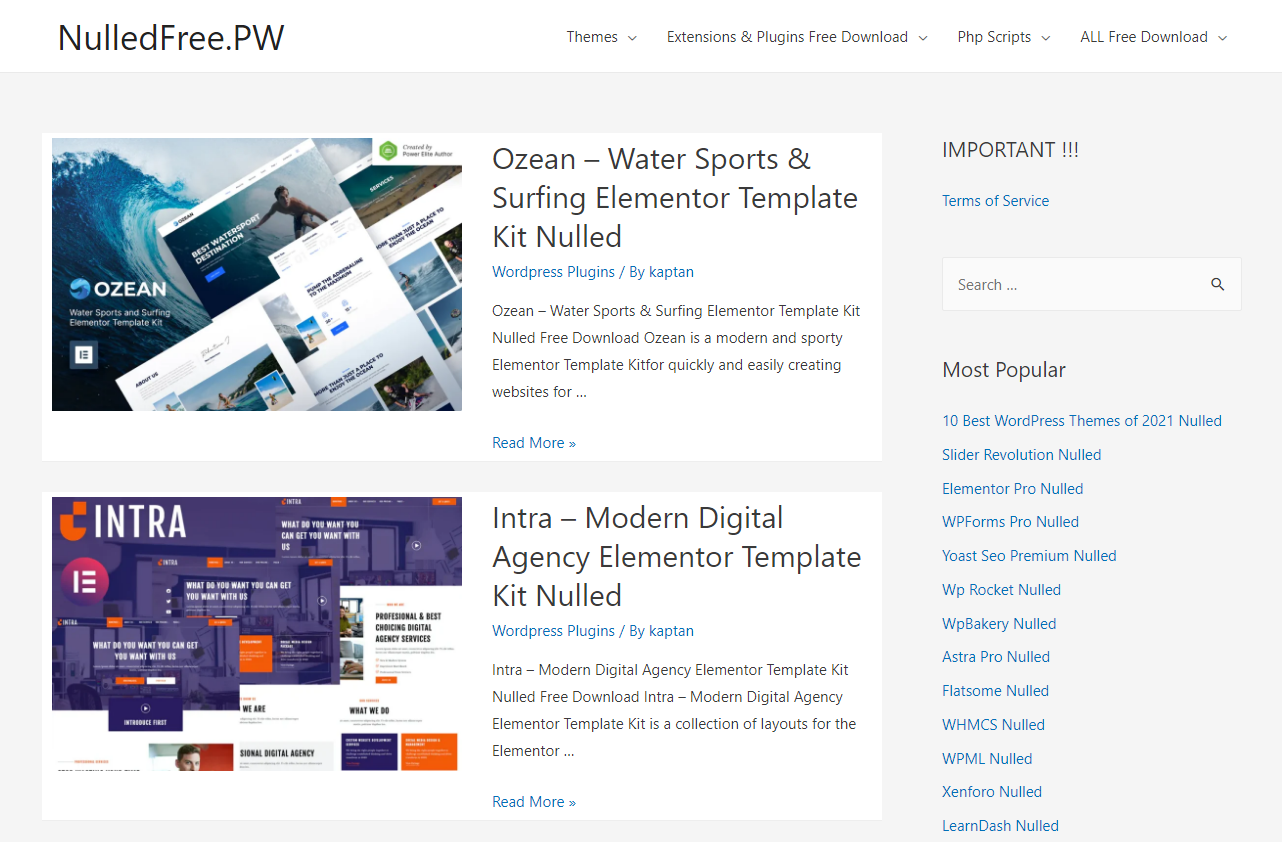Open Slider Revolution Nulled link
This screenshot has width=1282, height=842.
(1021, 455)
